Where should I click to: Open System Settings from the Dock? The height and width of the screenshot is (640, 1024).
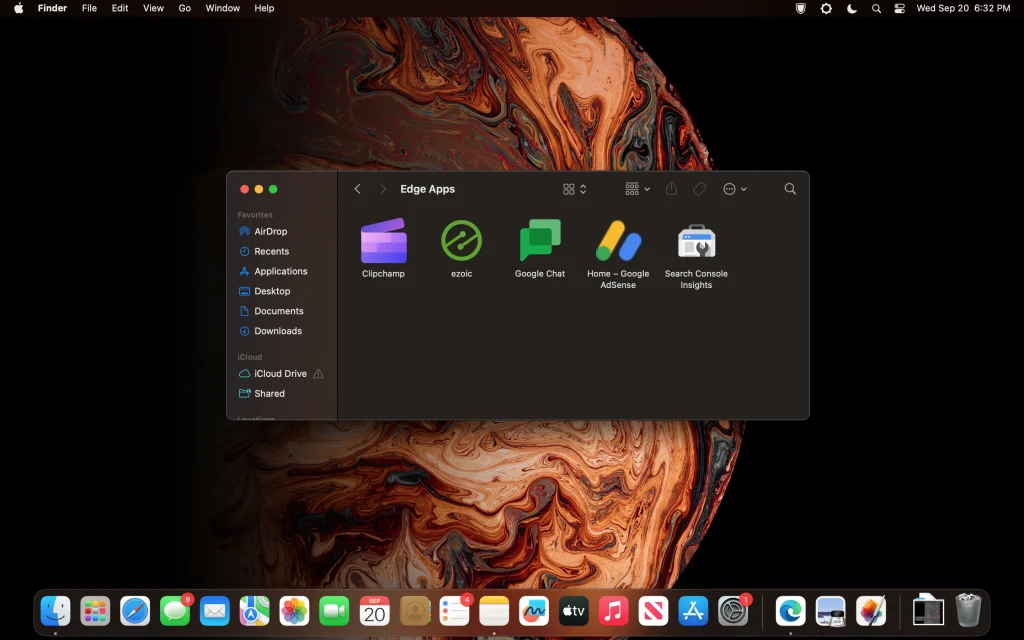click(x=733, y=612)
